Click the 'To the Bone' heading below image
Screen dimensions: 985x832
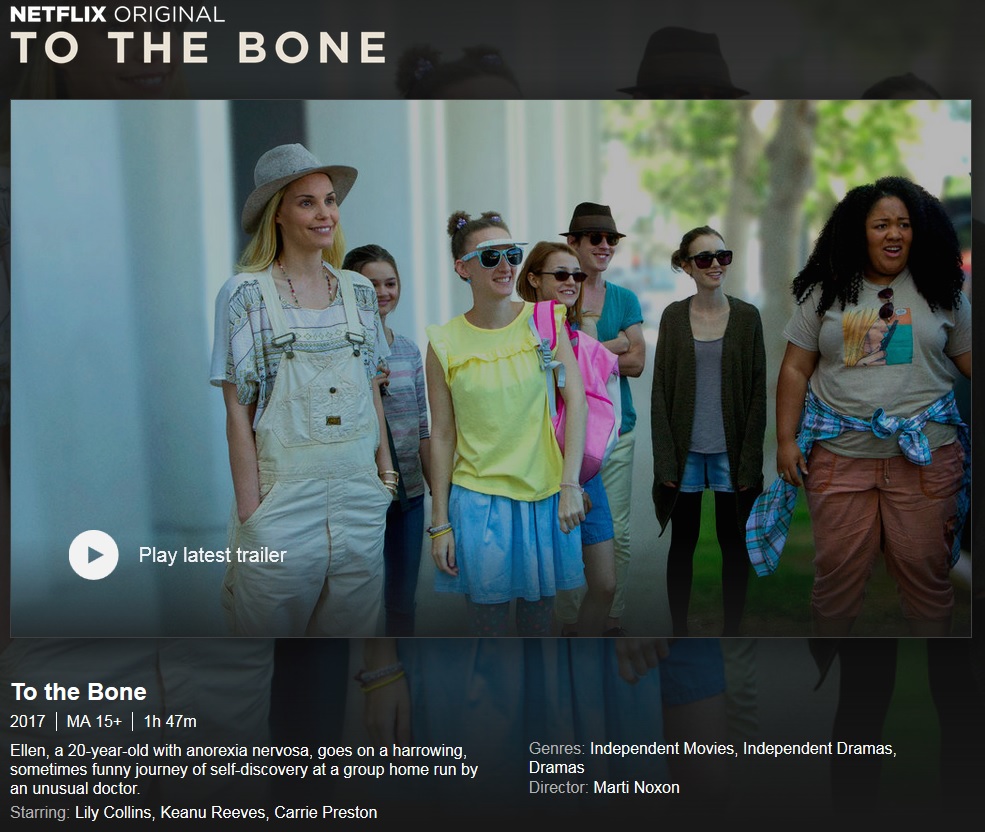pos(79,692)
